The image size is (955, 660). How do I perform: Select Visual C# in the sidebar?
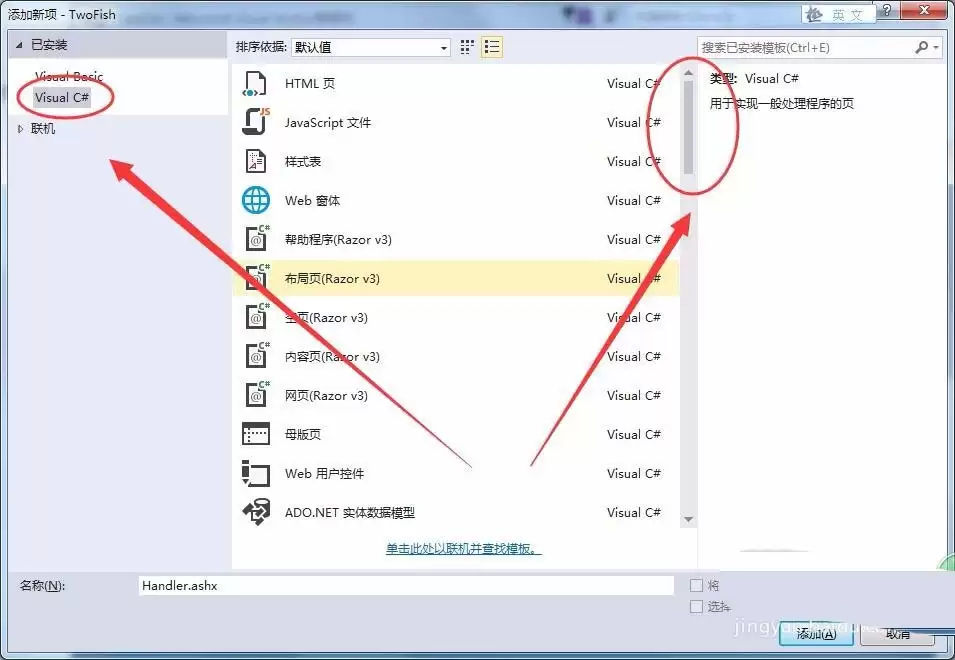pos(60,97)
